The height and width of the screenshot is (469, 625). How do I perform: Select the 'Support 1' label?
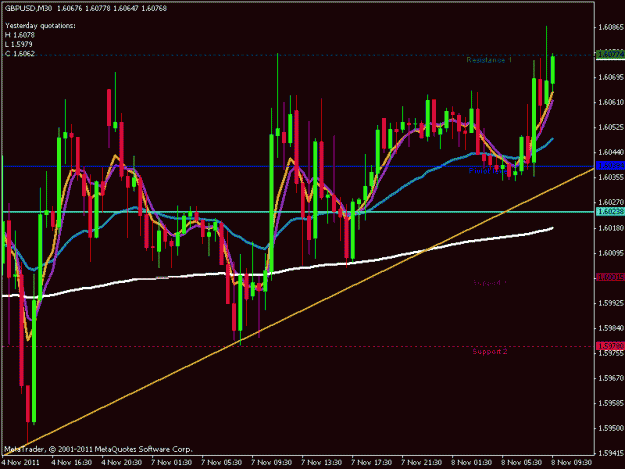point(490,283)
